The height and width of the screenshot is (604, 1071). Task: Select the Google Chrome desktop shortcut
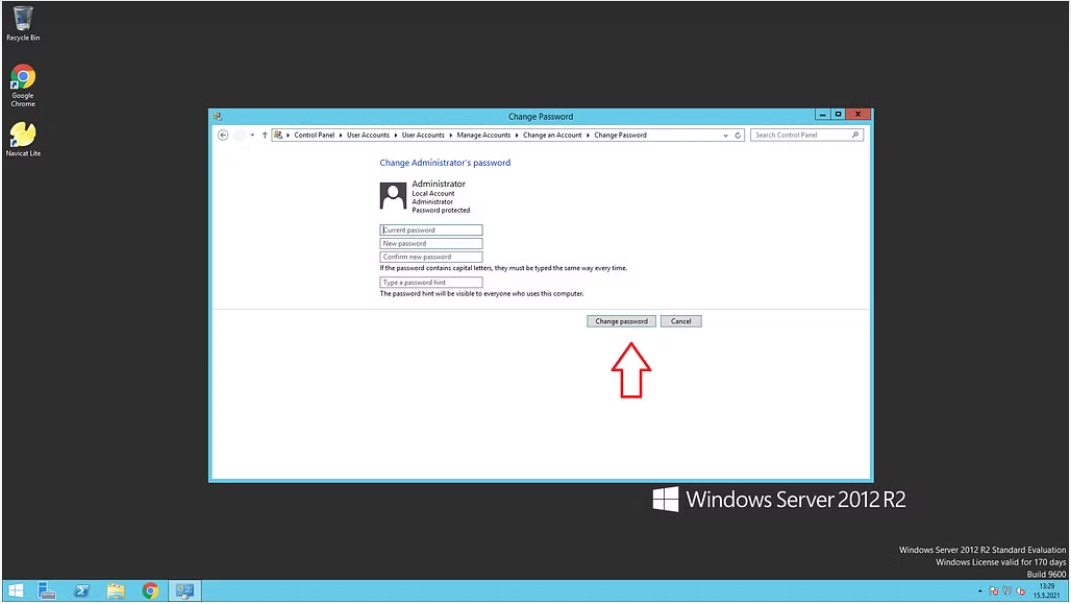(x=23, y=85)
